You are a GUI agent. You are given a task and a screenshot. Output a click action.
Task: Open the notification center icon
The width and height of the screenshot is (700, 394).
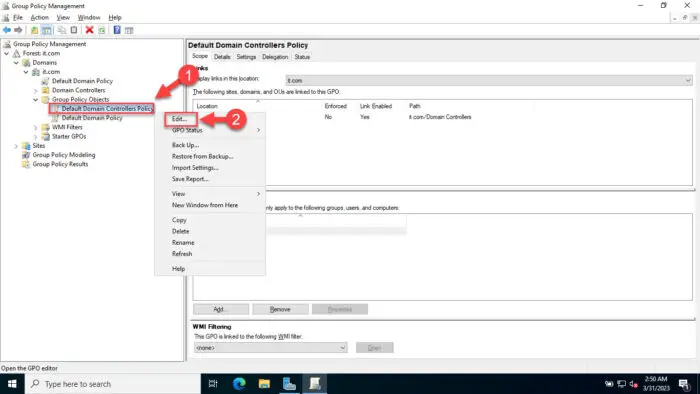(684, 384)
